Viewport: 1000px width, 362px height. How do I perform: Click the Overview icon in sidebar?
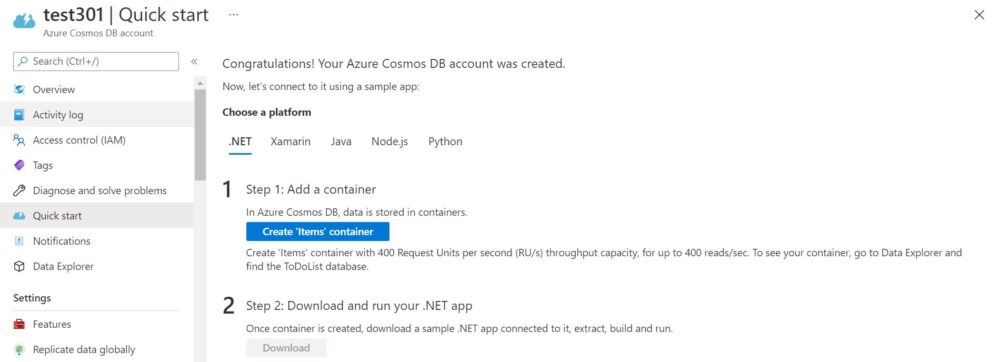[19, 90]
